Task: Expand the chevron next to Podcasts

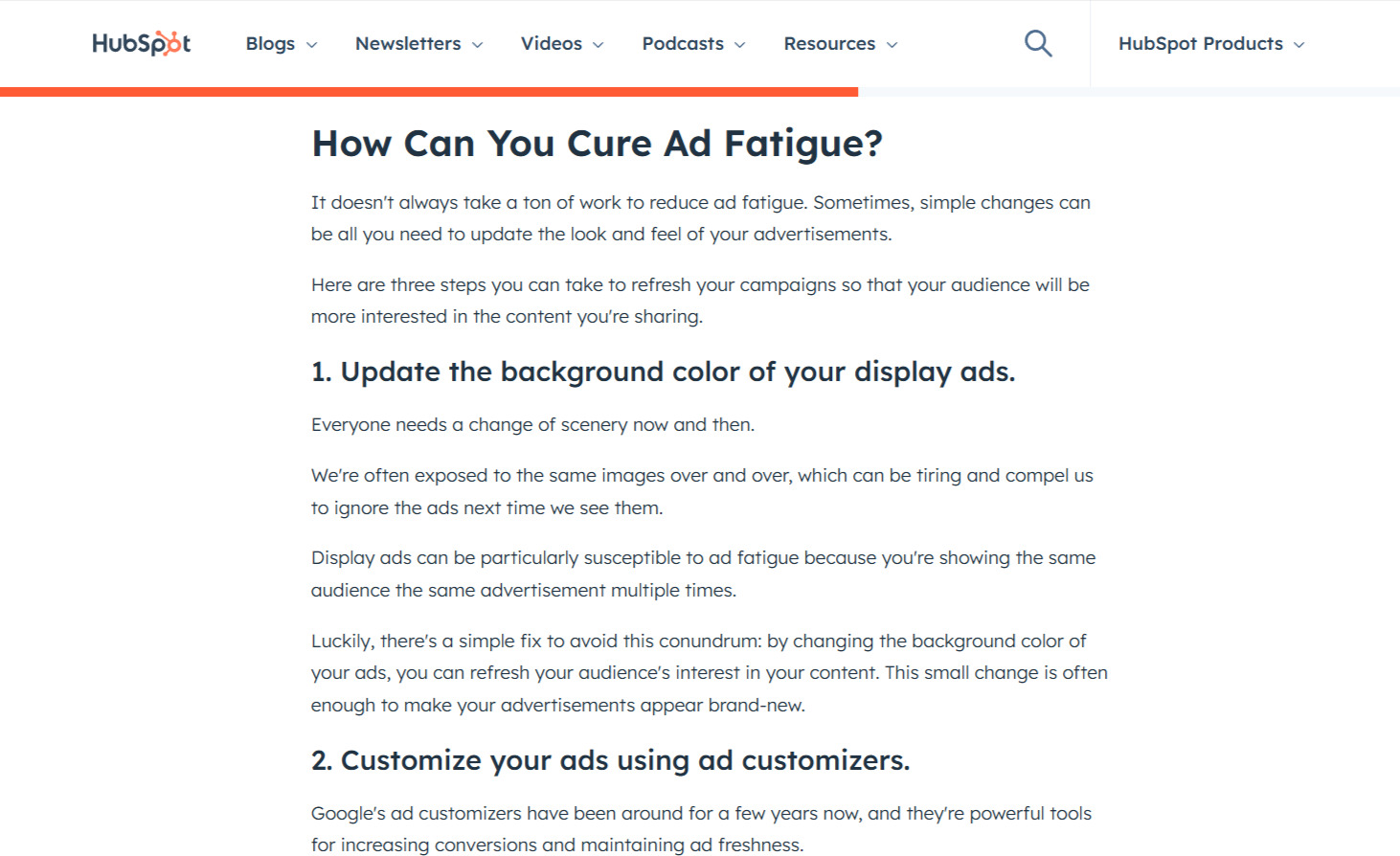Action: pyautogui.click(x=739, y=45)
